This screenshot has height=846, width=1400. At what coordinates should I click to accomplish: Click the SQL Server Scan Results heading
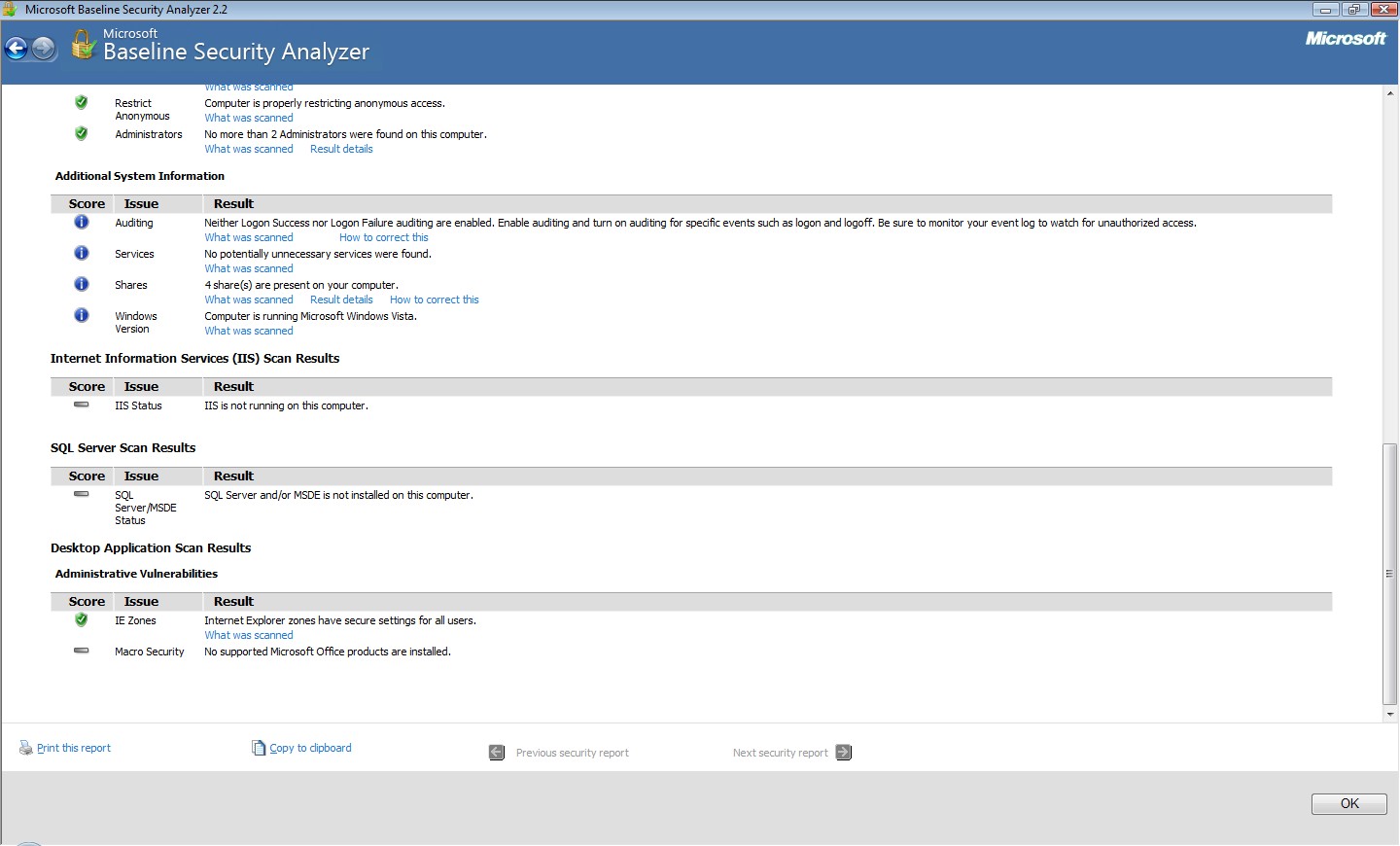123,447
